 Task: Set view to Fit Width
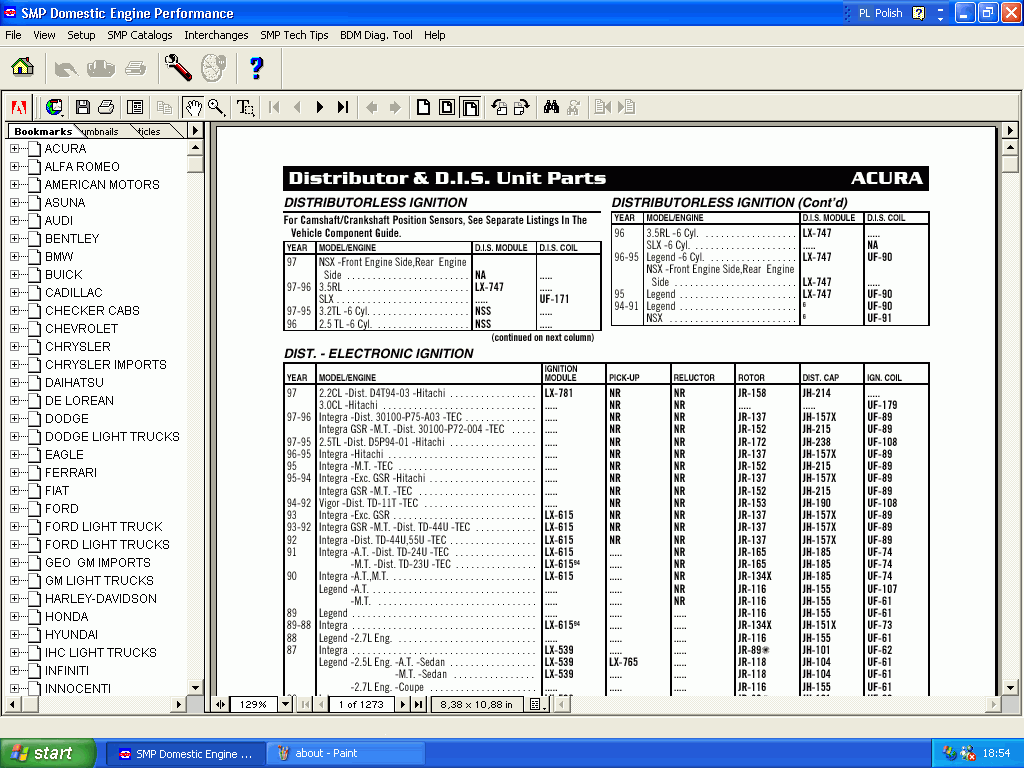[x=470, y=107]
